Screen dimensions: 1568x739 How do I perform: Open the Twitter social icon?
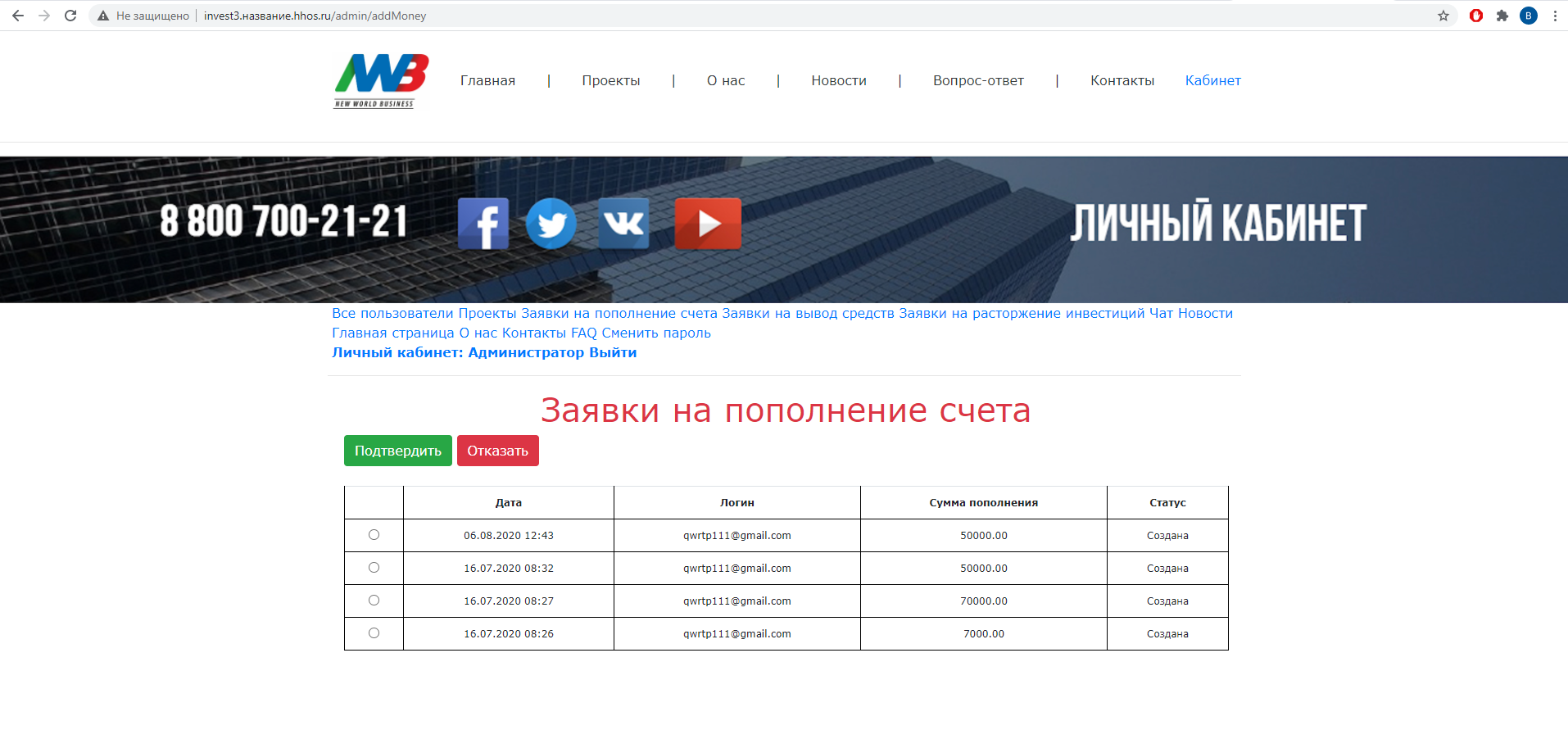click(551, 223)
